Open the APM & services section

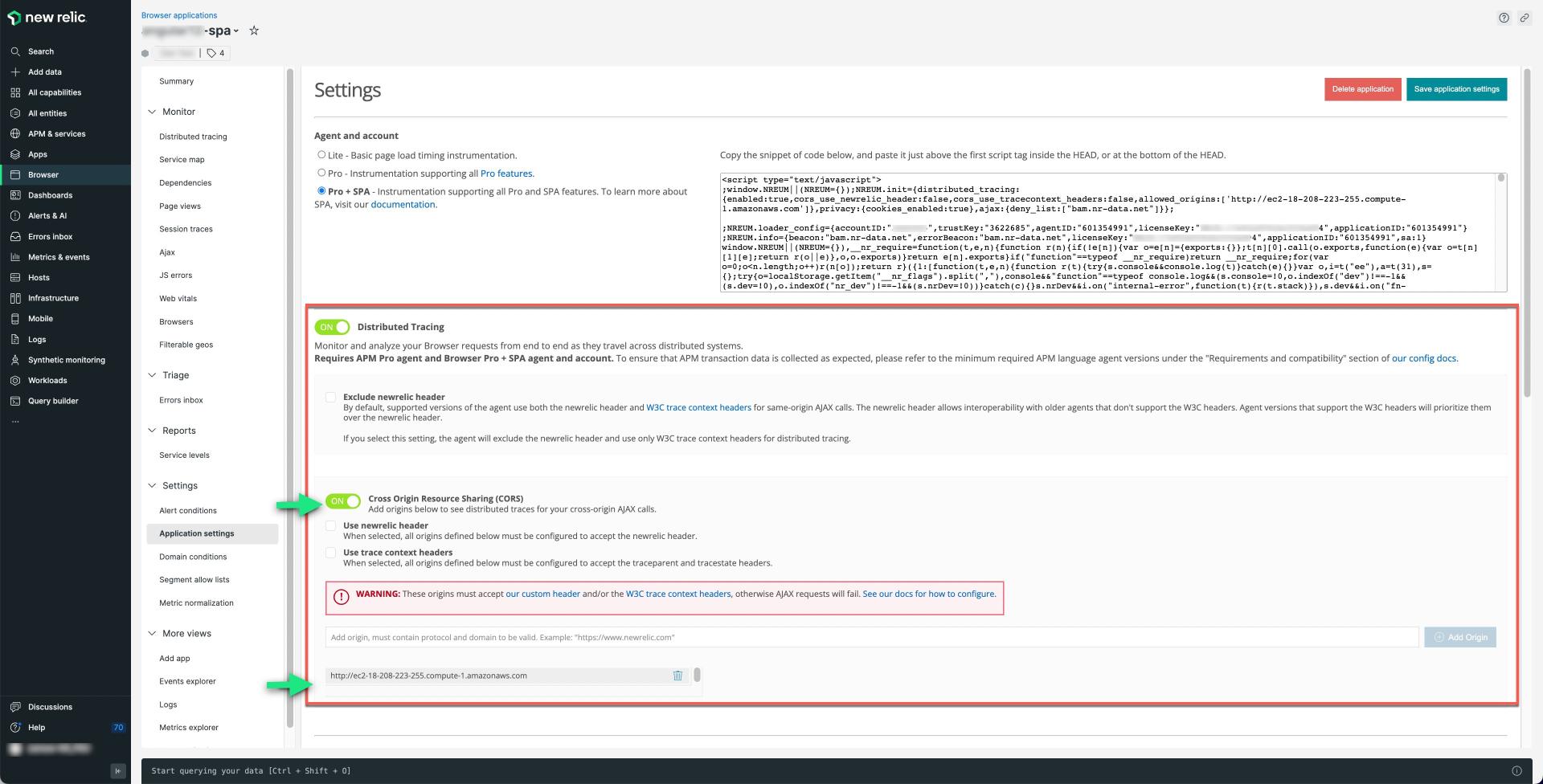coord(56,133)
